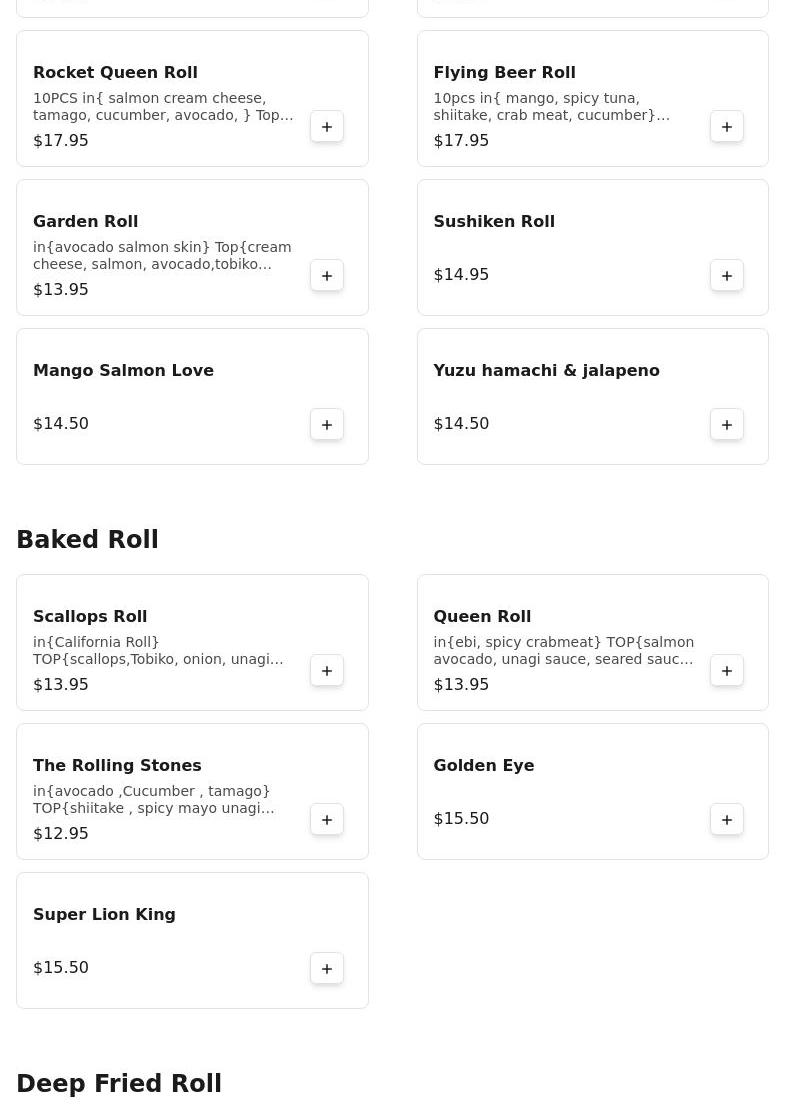The height and width of the screenshot is (1113, 785).
Task: Open the Golden Eye item title
Action: (x=483, y=766)
